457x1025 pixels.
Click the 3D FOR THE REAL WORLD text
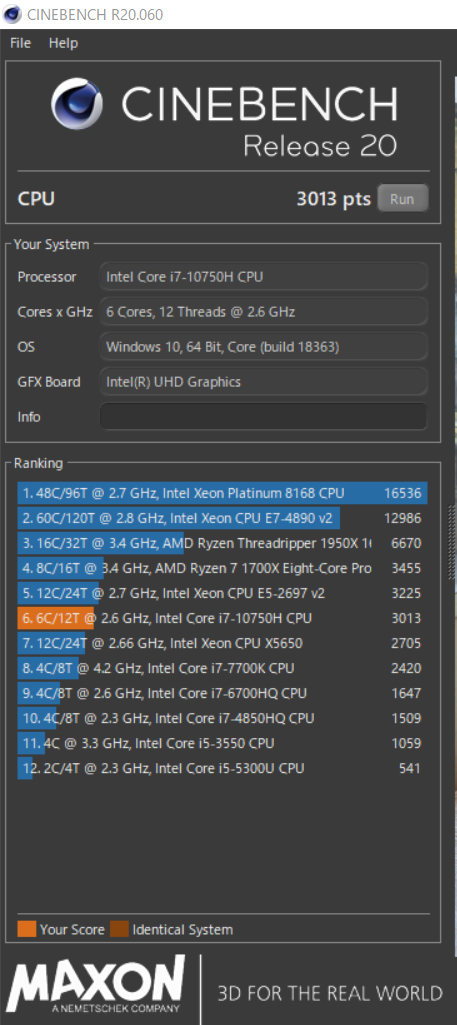[x=330, y=994]
